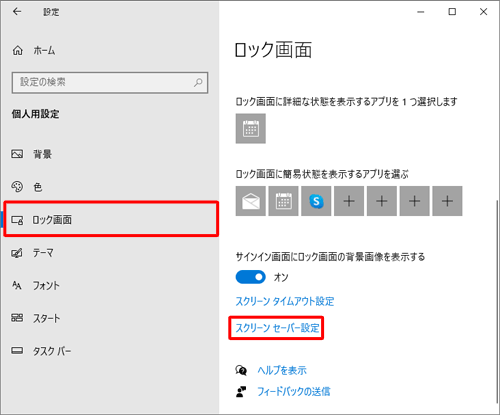
Task: Click the スタート tiles icon
Action: click(x=17, y=318)
